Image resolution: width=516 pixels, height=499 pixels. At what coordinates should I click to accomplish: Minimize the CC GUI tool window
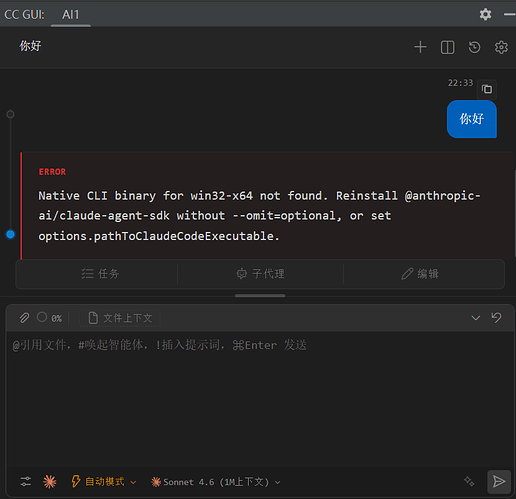[510, 14]
